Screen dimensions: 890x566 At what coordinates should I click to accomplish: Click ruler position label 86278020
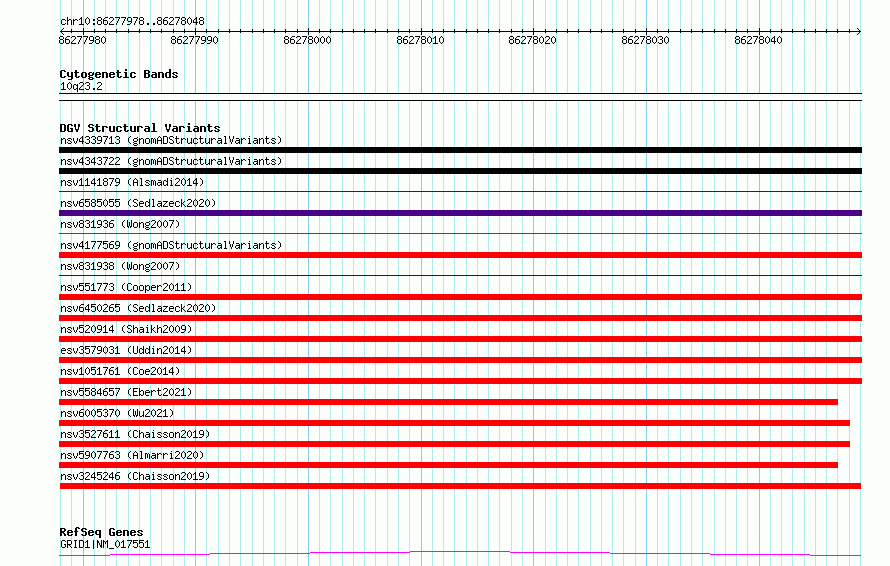click(x=532, y=40)
